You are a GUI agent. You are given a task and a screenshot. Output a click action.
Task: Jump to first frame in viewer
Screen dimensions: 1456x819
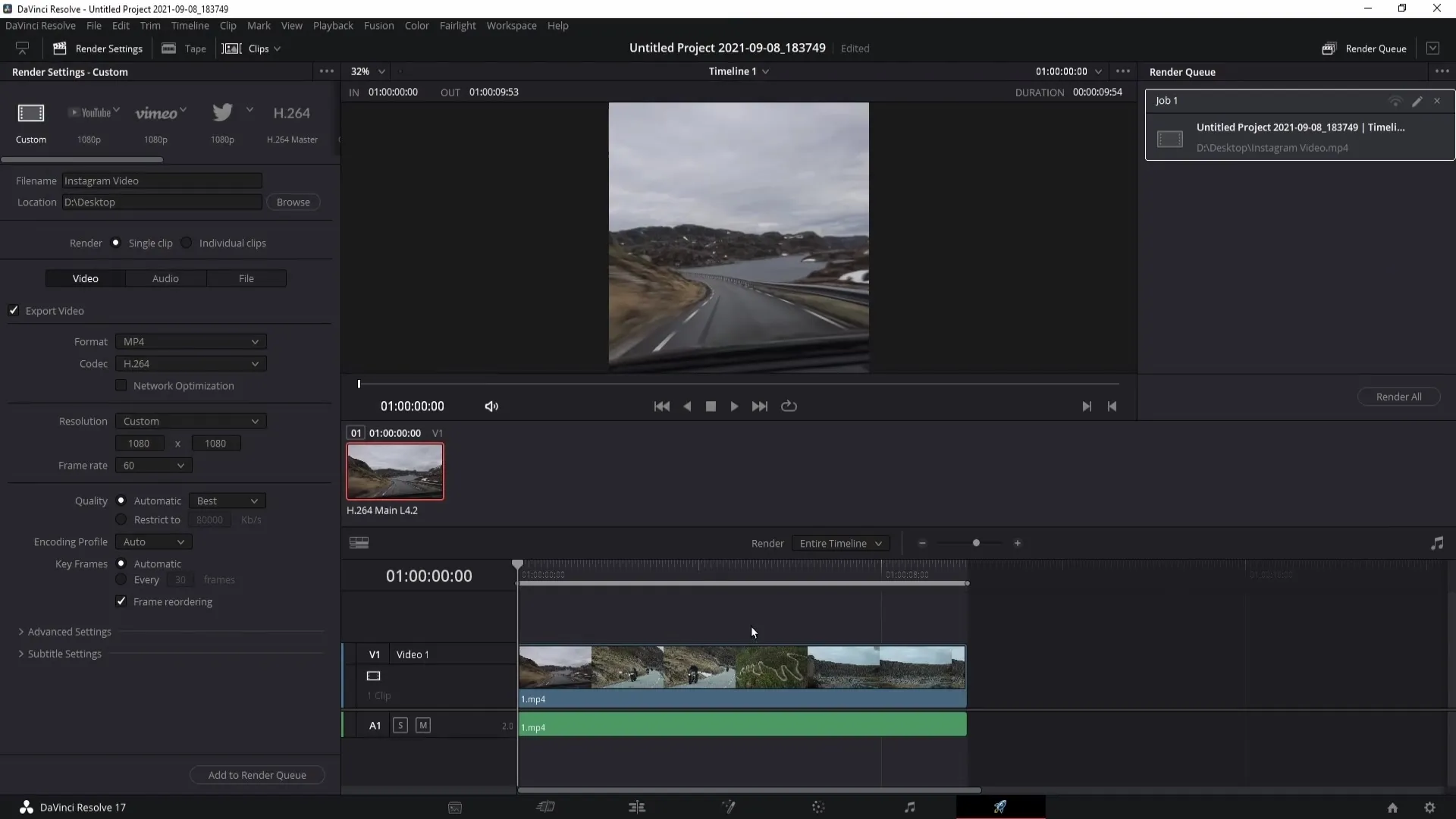(x=661, y=406)
